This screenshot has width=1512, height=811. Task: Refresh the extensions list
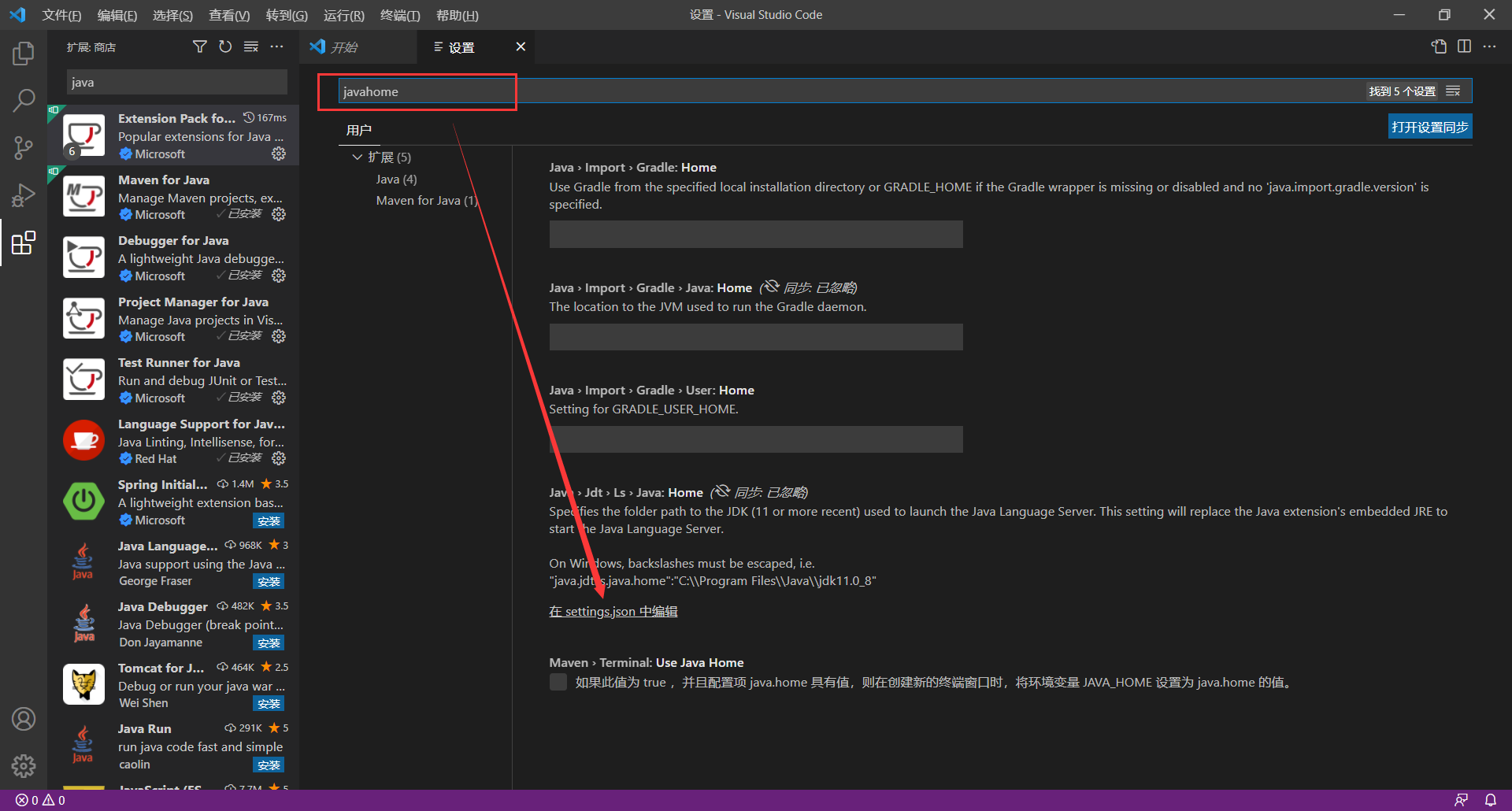click(x=225, y=47)
